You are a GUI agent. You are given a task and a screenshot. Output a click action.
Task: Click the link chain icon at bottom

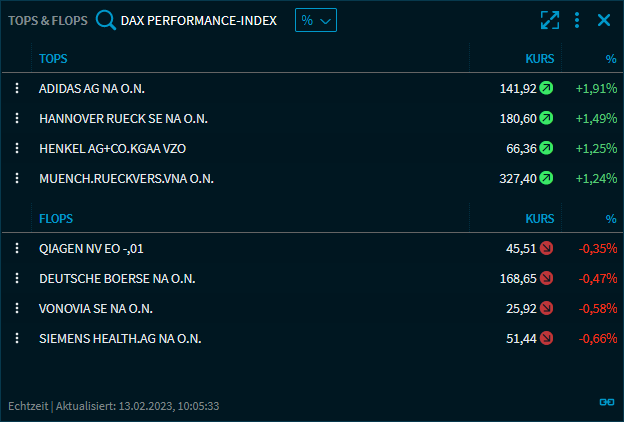pyautogui.click(x=606, y=402)
